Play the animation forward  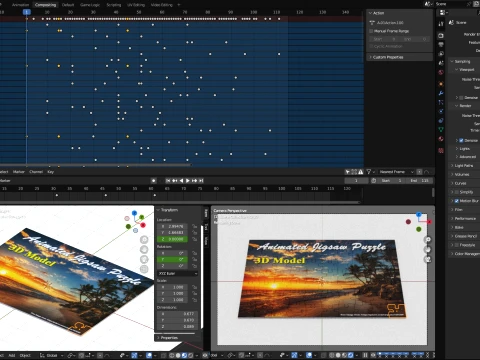(188, 181)
